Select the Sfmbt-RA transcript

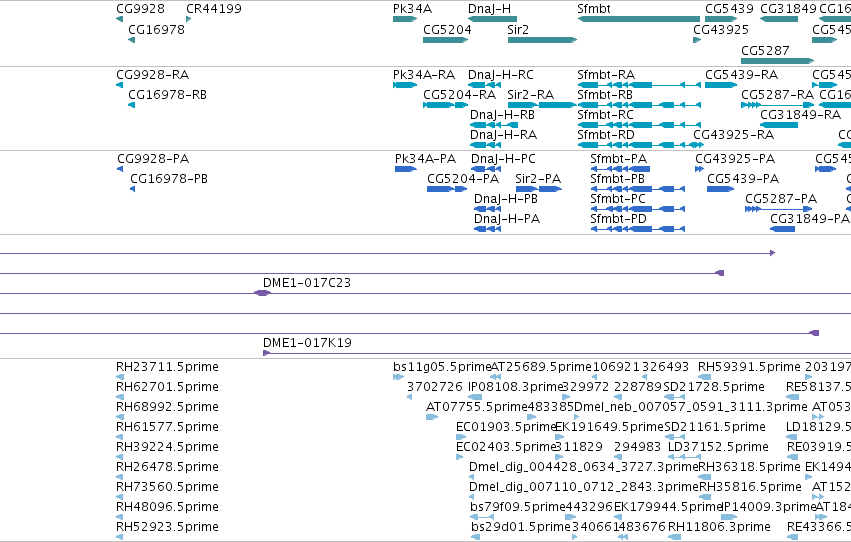pyautogui.click(x=639, y=85)
